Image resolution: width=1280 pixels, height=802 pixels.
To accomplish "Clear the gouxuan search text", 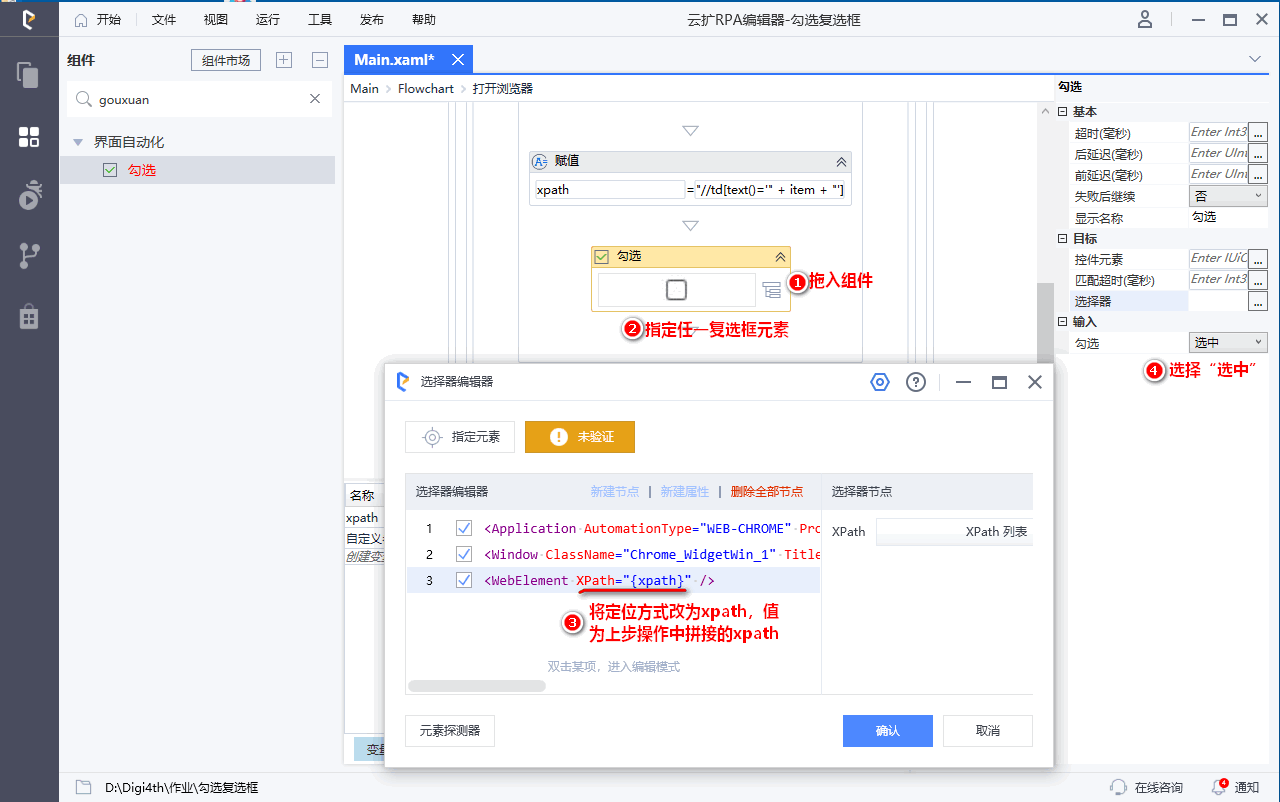I will tap(315, 99).
